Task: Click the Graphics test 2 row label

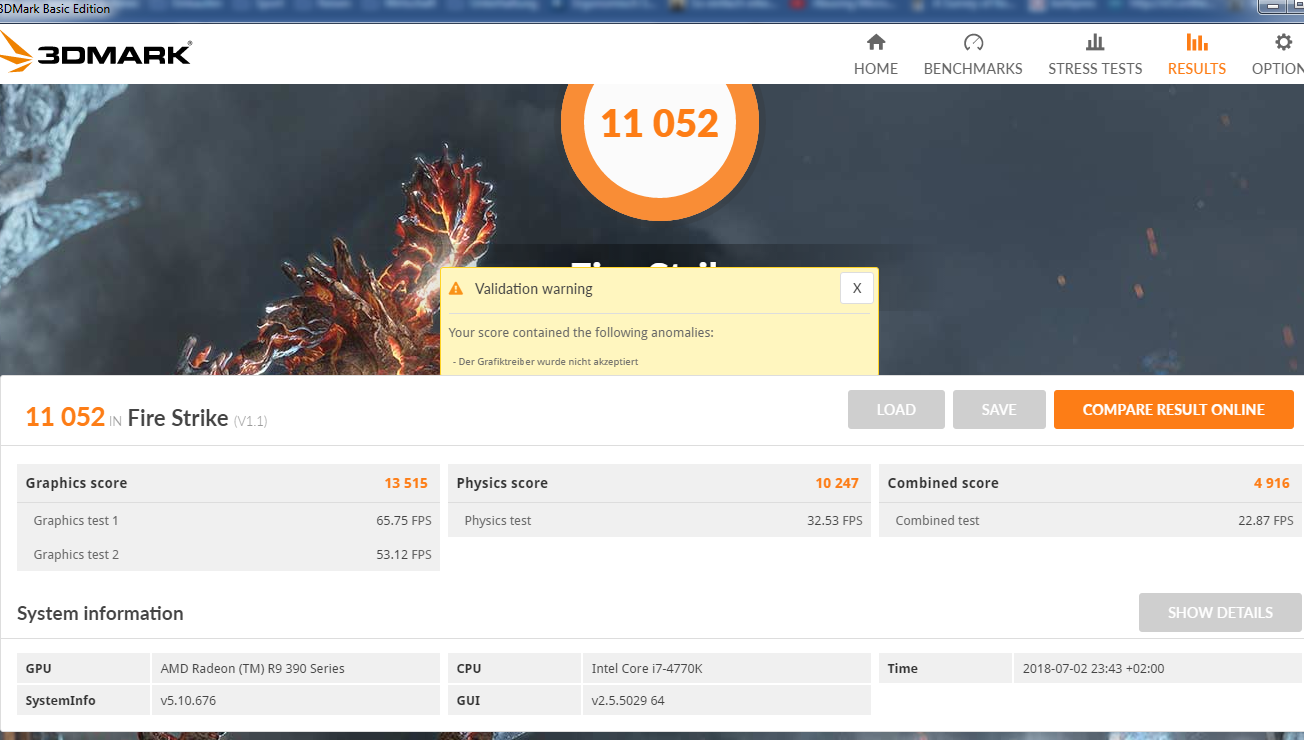Action: pos(76,555)
